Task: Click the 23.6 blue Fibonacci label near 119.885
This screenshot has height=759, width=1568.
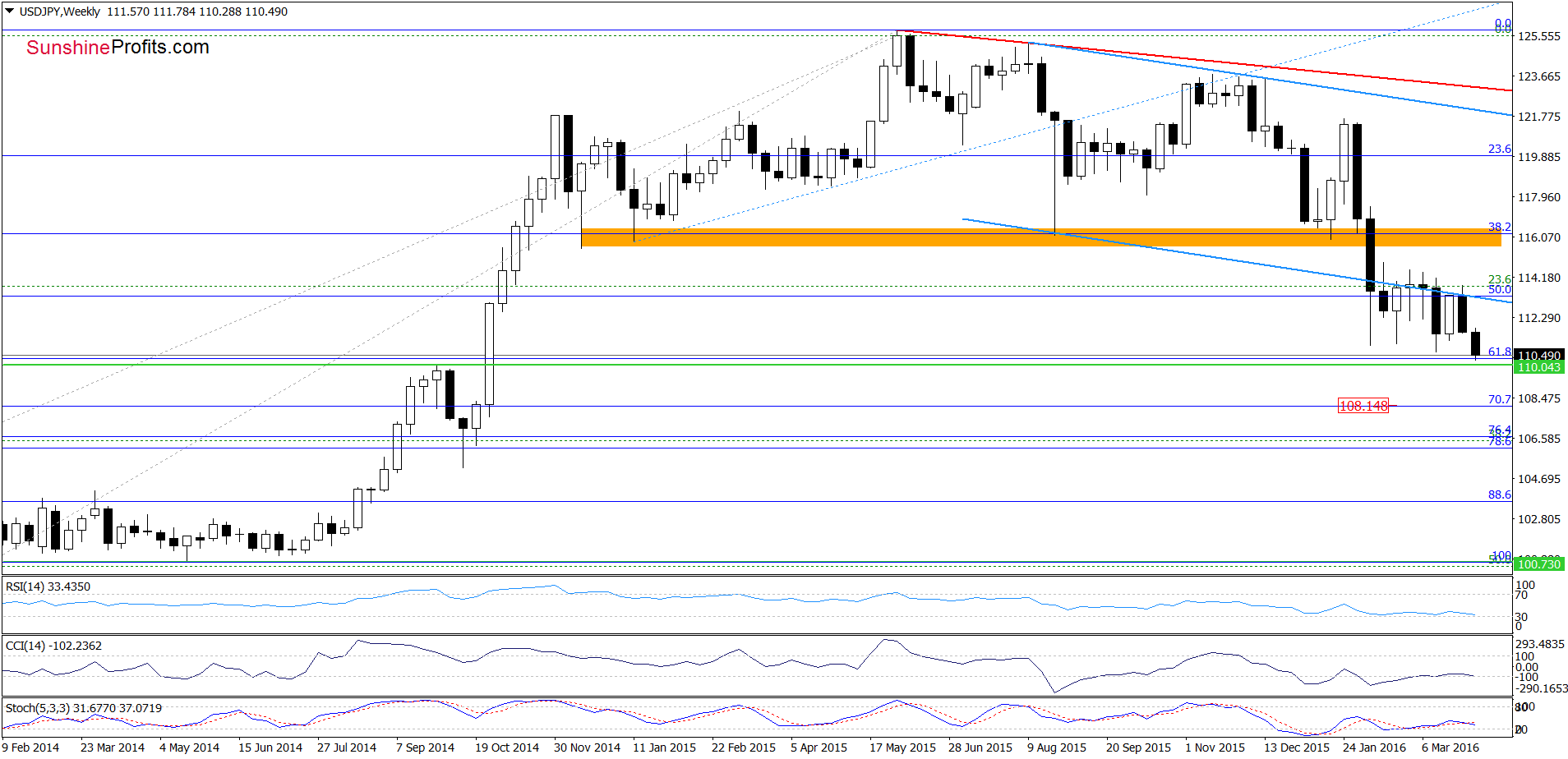Action: (x=1500, y=149)
